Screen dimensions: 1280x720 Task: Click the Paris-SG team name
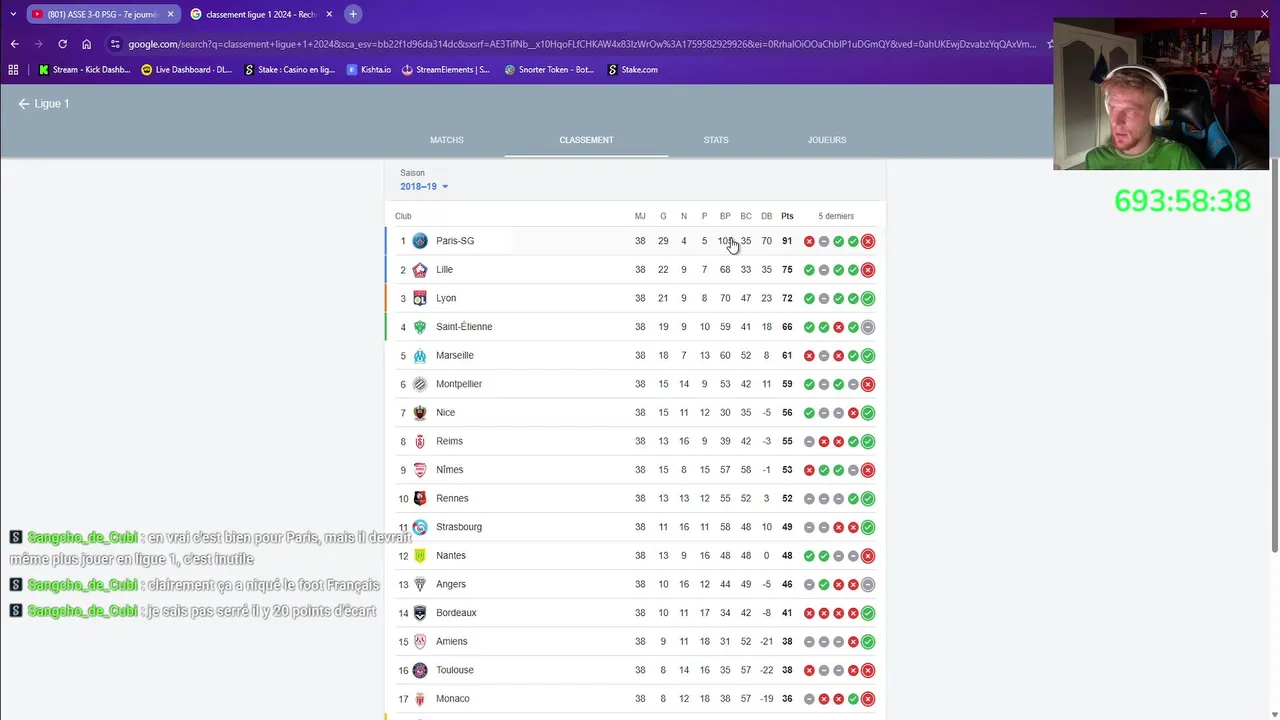point(455,241)
